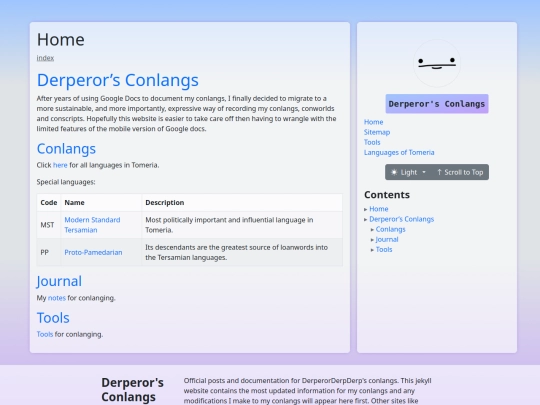
Task: Click footer Derperor's Conlangs title
Action: 133,390
